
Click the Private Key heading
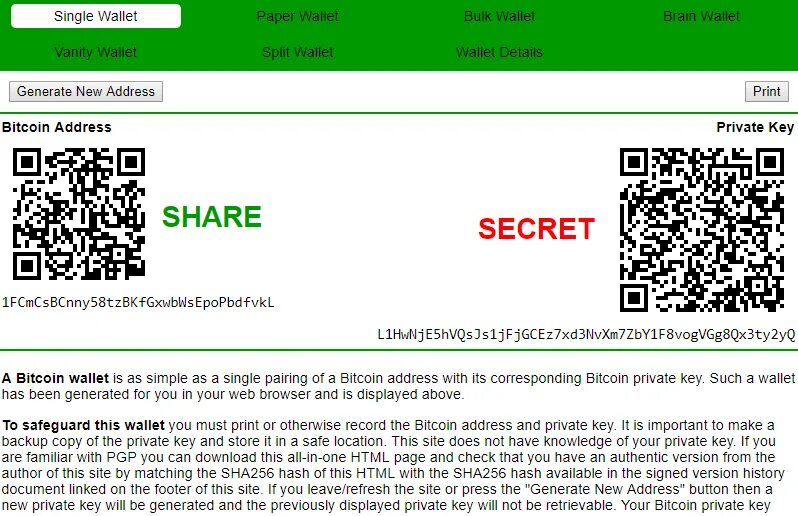(755, 127)
